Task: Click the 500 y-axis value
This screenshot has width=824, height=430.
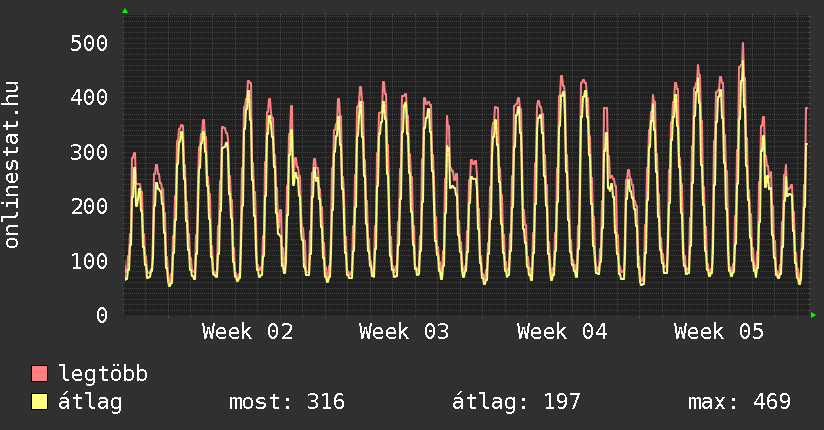Action: point(89,43)
